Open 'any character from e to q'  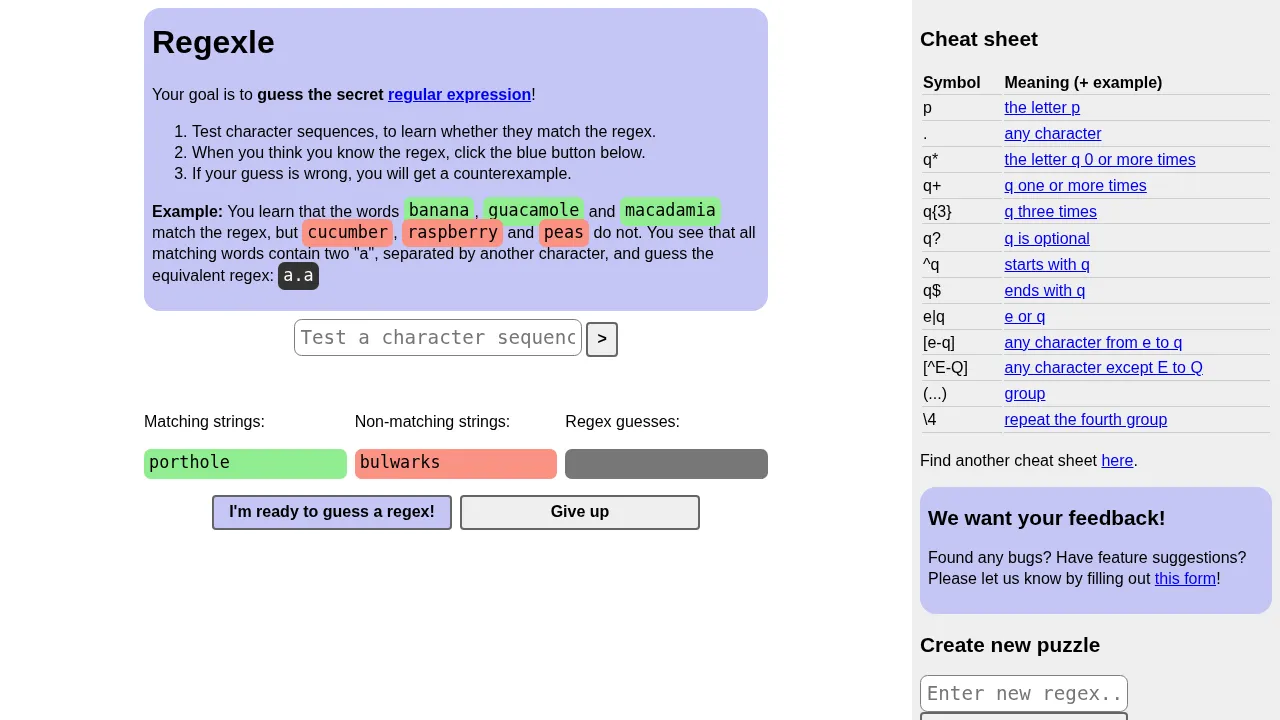[x=1093, y=343]
